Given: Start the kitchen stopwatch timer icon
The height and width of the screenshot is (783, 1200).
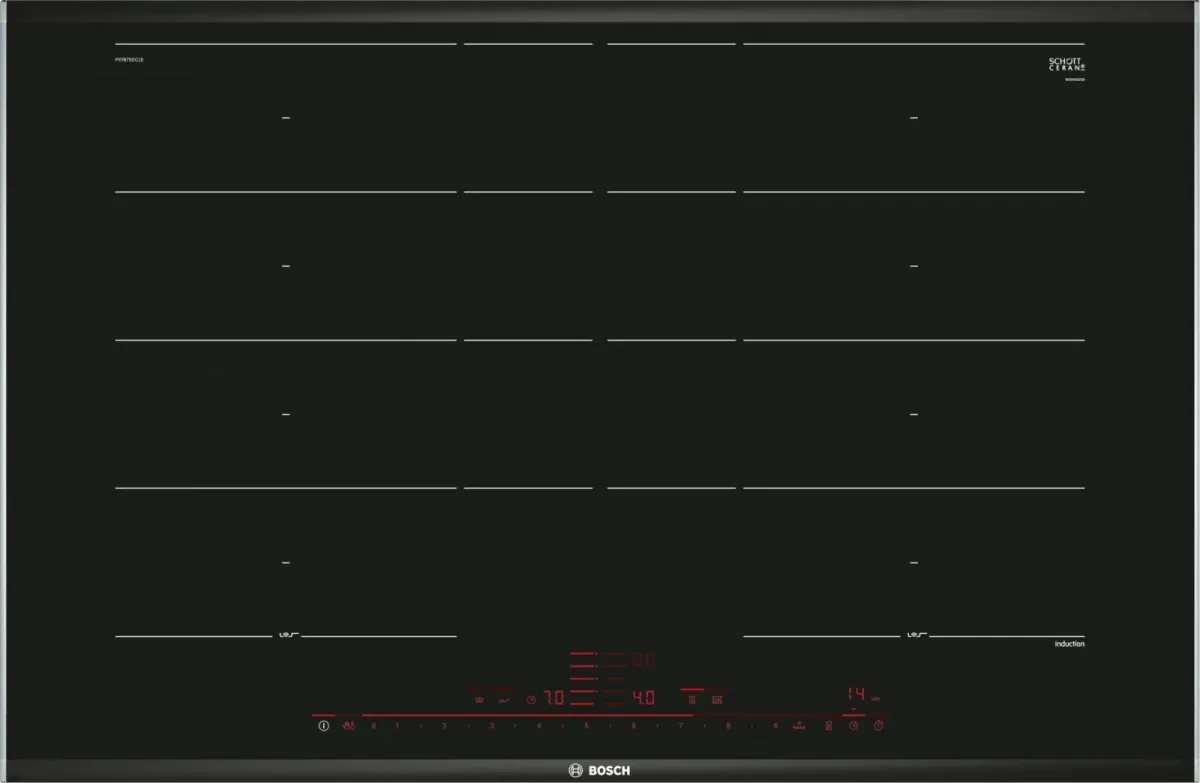Looking at the screenshot, I should click(879, 726).
